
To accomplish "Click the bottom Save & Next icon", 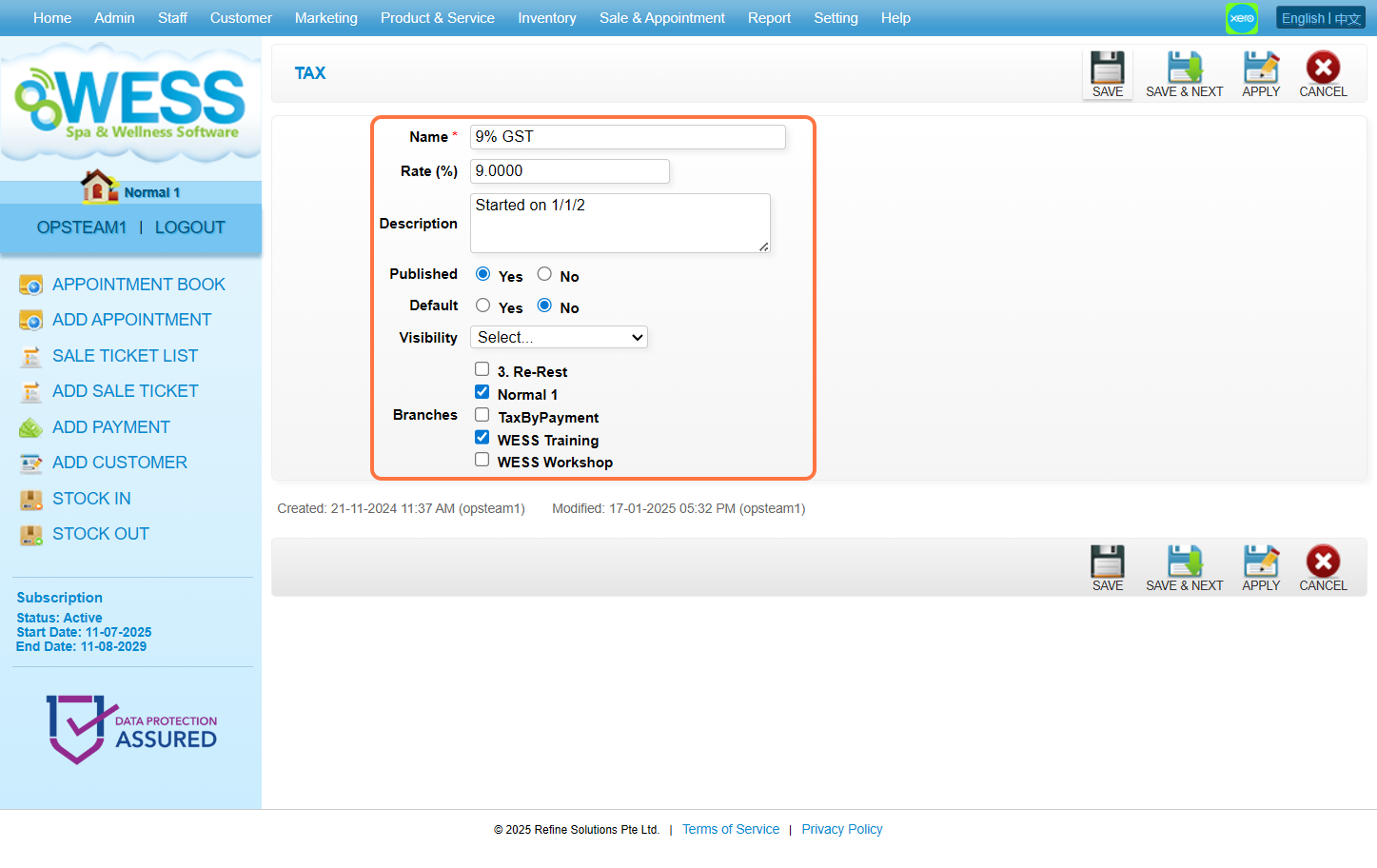I will coord(1184,562).
